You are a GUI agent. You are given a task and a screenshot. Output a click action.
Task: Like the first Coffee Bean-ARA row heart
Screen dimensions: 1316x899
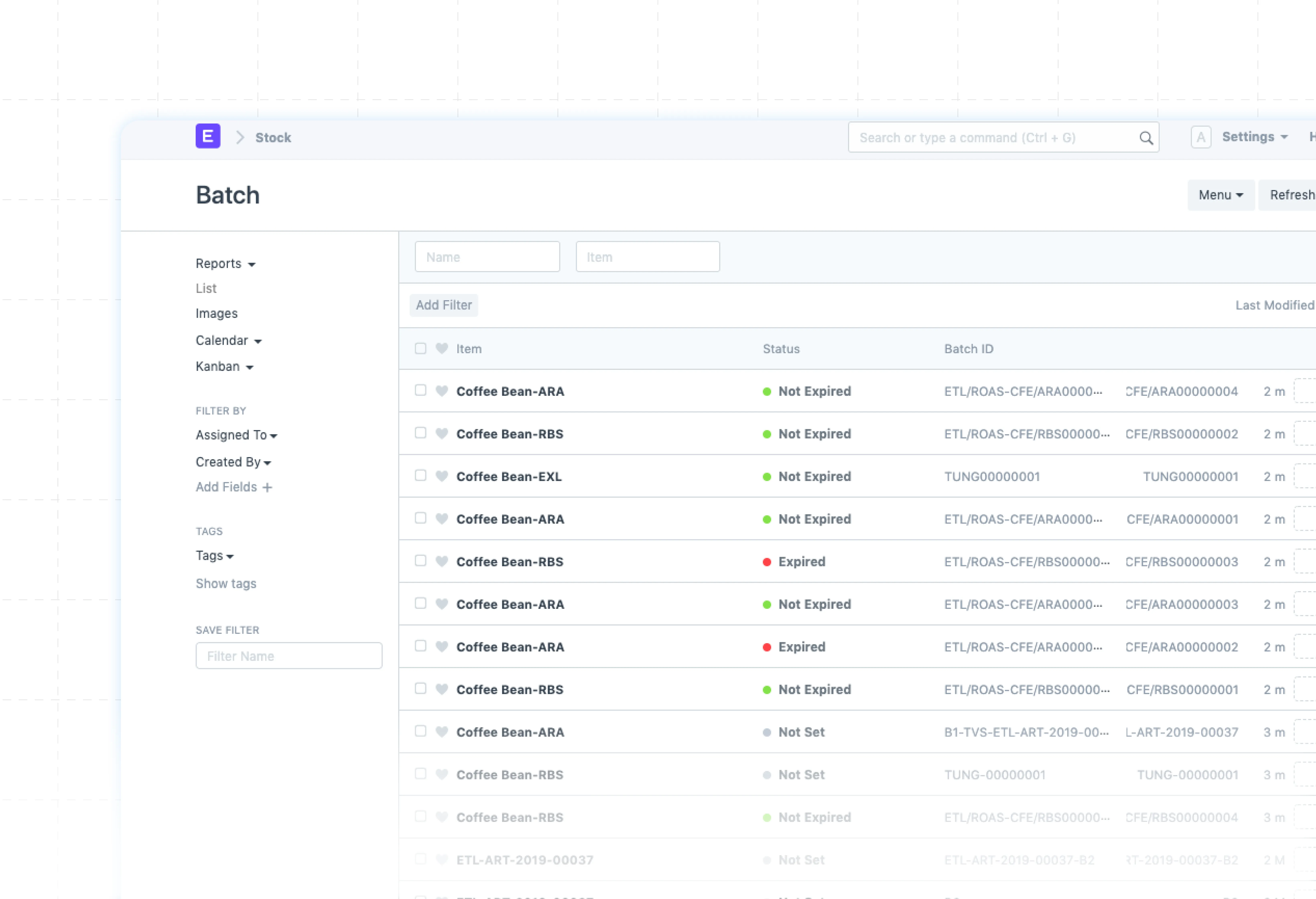click(x=442, y=391)
